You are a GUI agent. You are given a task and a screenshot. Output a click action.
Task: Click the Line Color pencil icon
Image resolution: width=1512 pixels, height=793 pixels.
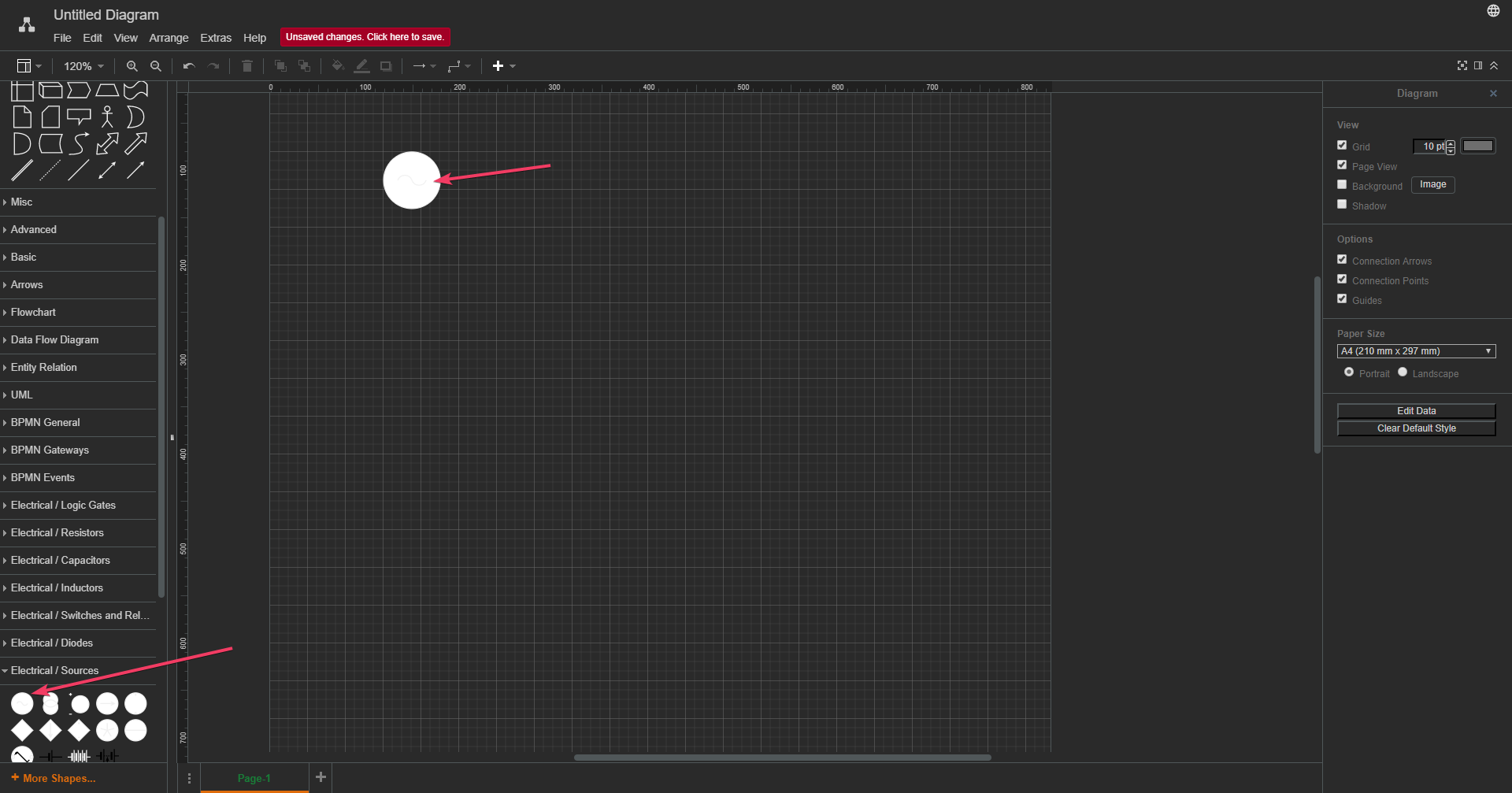tap(361, 66)
